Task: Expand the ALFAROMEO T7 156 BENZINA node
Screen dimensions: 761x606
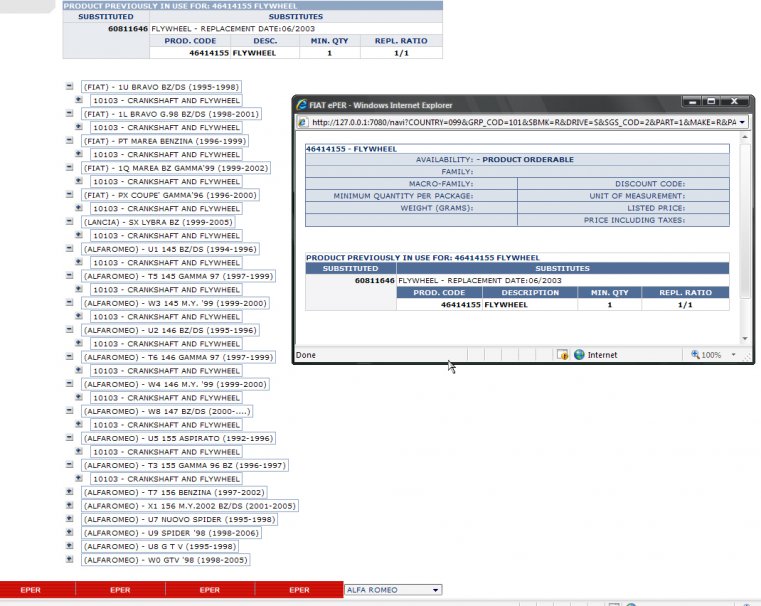Action: coord(68,492)
